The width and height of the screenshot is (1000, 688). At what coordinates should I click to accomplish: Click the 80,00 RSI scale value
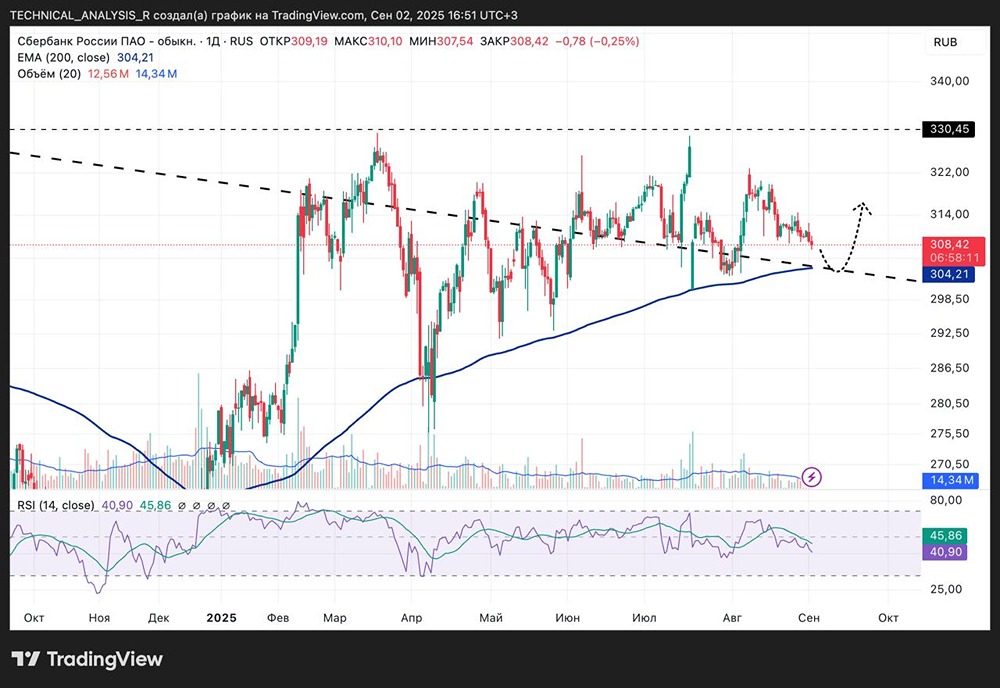tap(946, 501)
